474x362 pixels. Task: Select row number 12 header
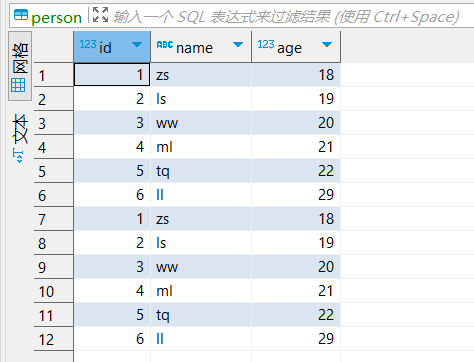(x=54, y=339)
